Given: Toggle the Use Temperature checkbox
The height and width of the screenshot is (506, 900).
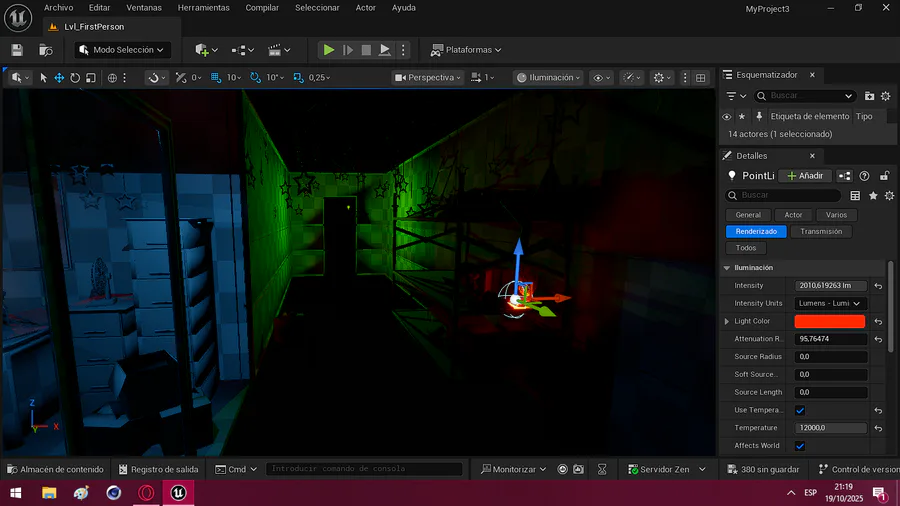Looking at the screenshot, I should tap(800, 410).
